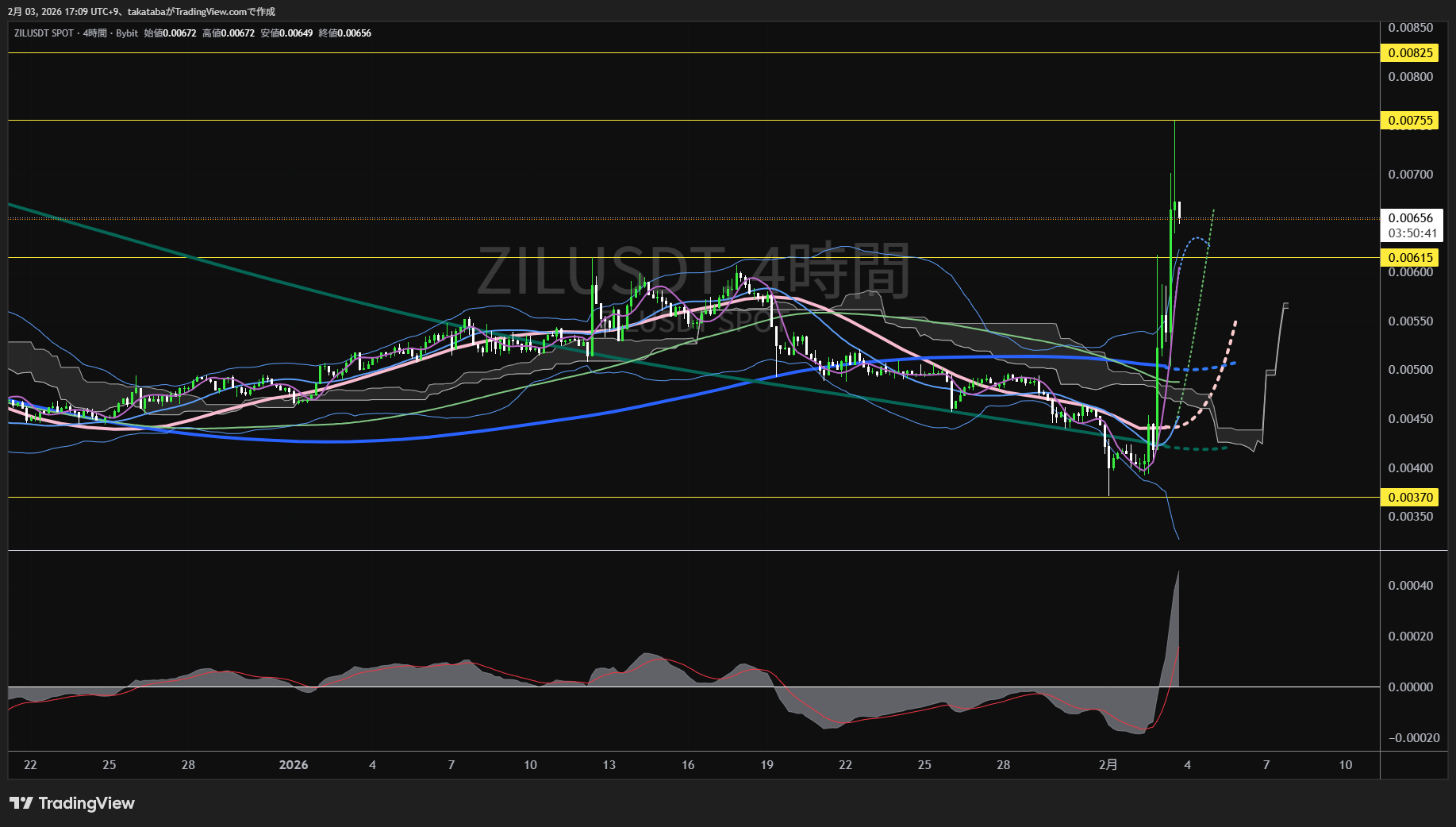Click the 0.00850 price axis label
1456x827 pixels.
pos(1410,28)
